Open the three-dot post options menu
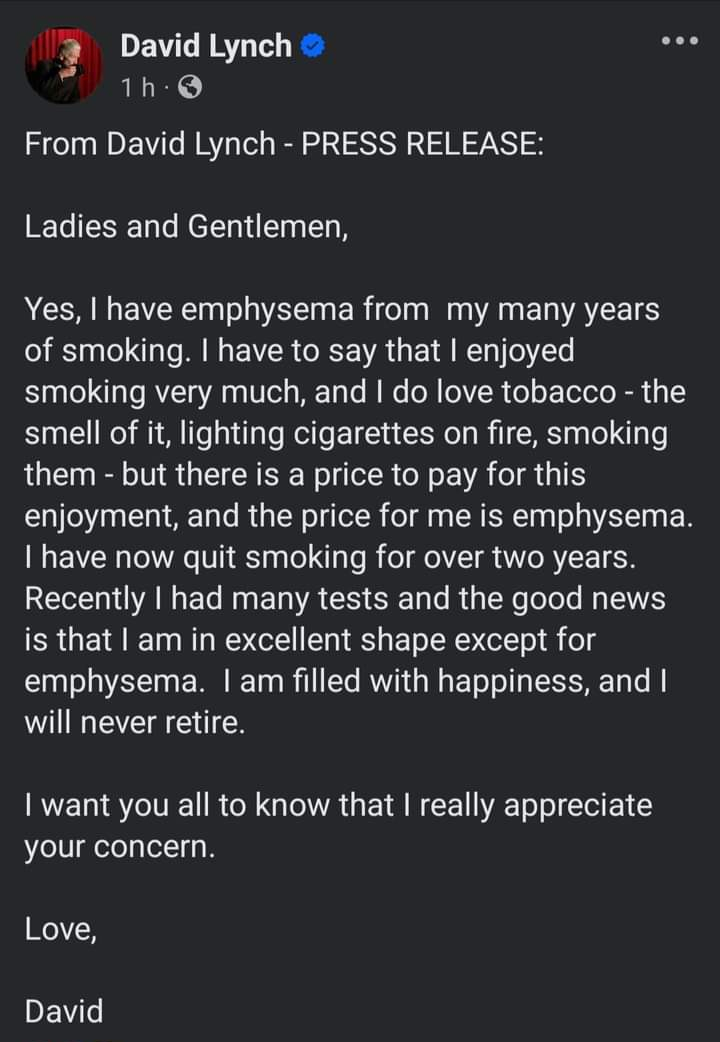This screenshot has width=720, height=1042. click(x=679, y=42)
